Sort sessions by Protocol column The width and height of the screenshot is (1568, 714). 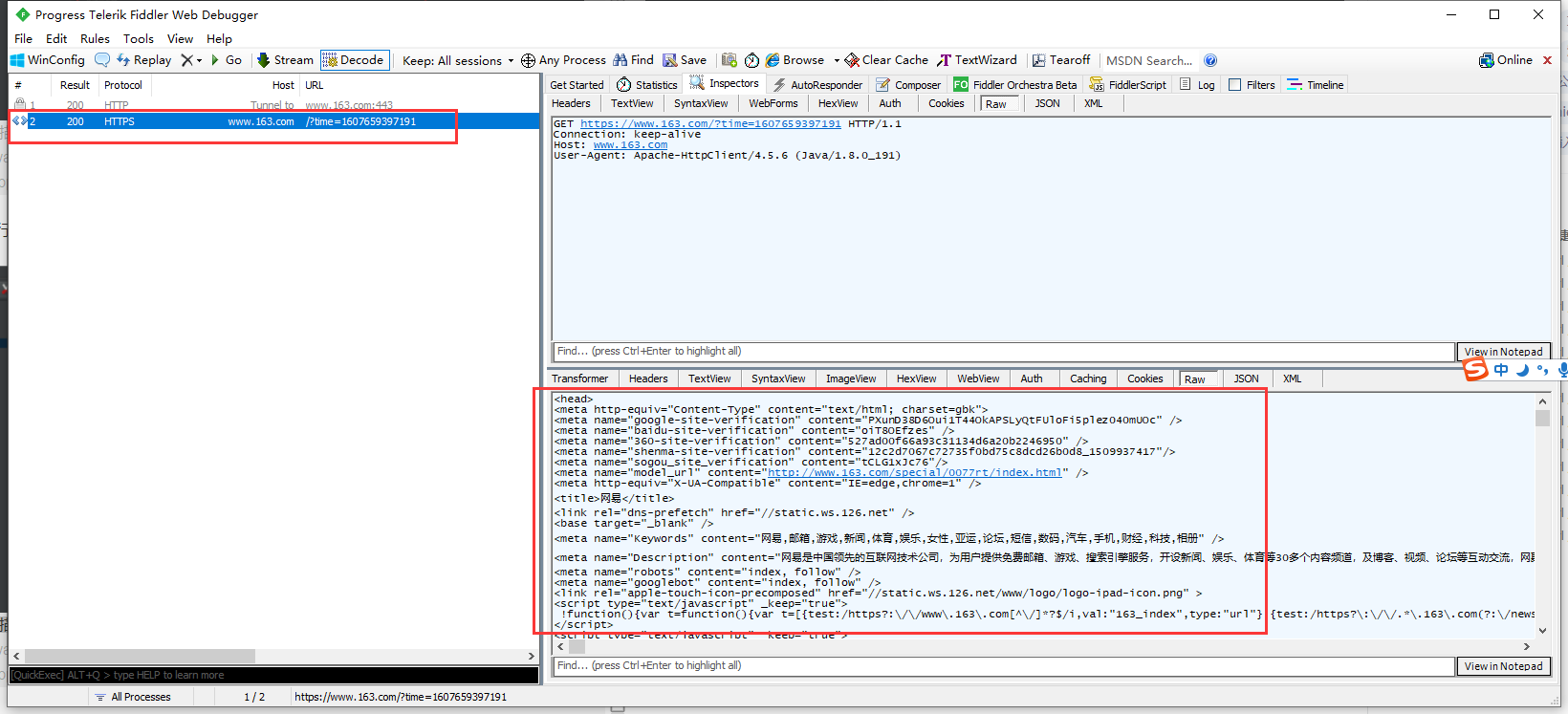pos(123,85)
